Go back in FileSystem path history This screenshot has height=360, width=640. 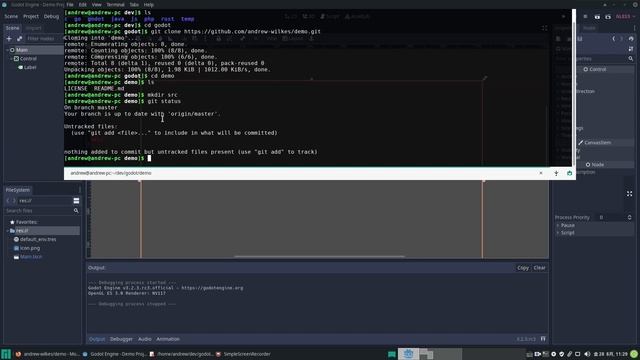pyautogui.click(x=8, y=200)
